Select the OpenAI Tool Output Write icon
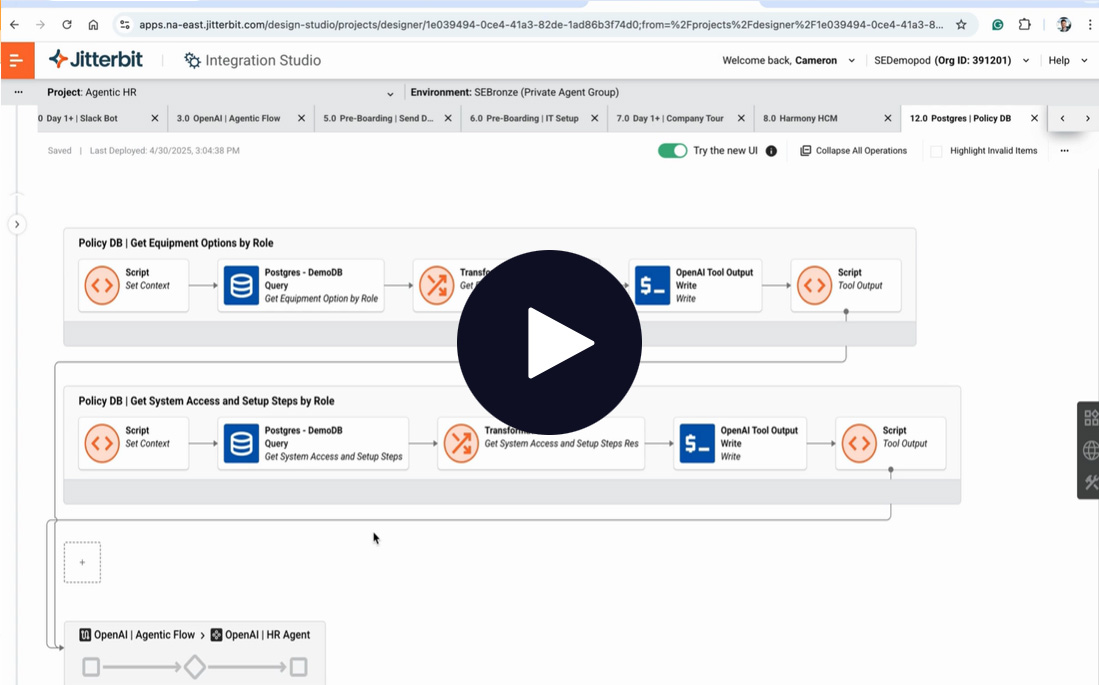The image size is (1099, 685). click(653, 285)
